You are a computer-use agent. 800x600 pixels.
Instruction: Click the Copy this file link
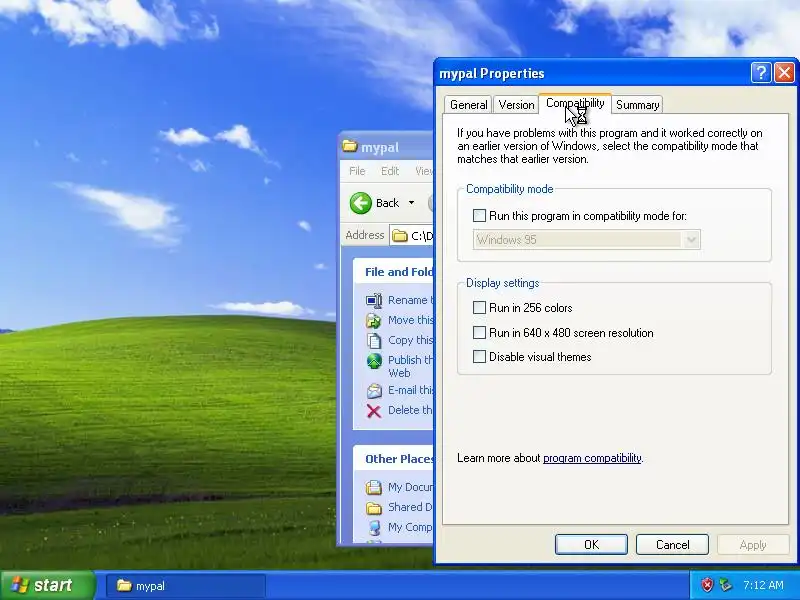[410, 340]
